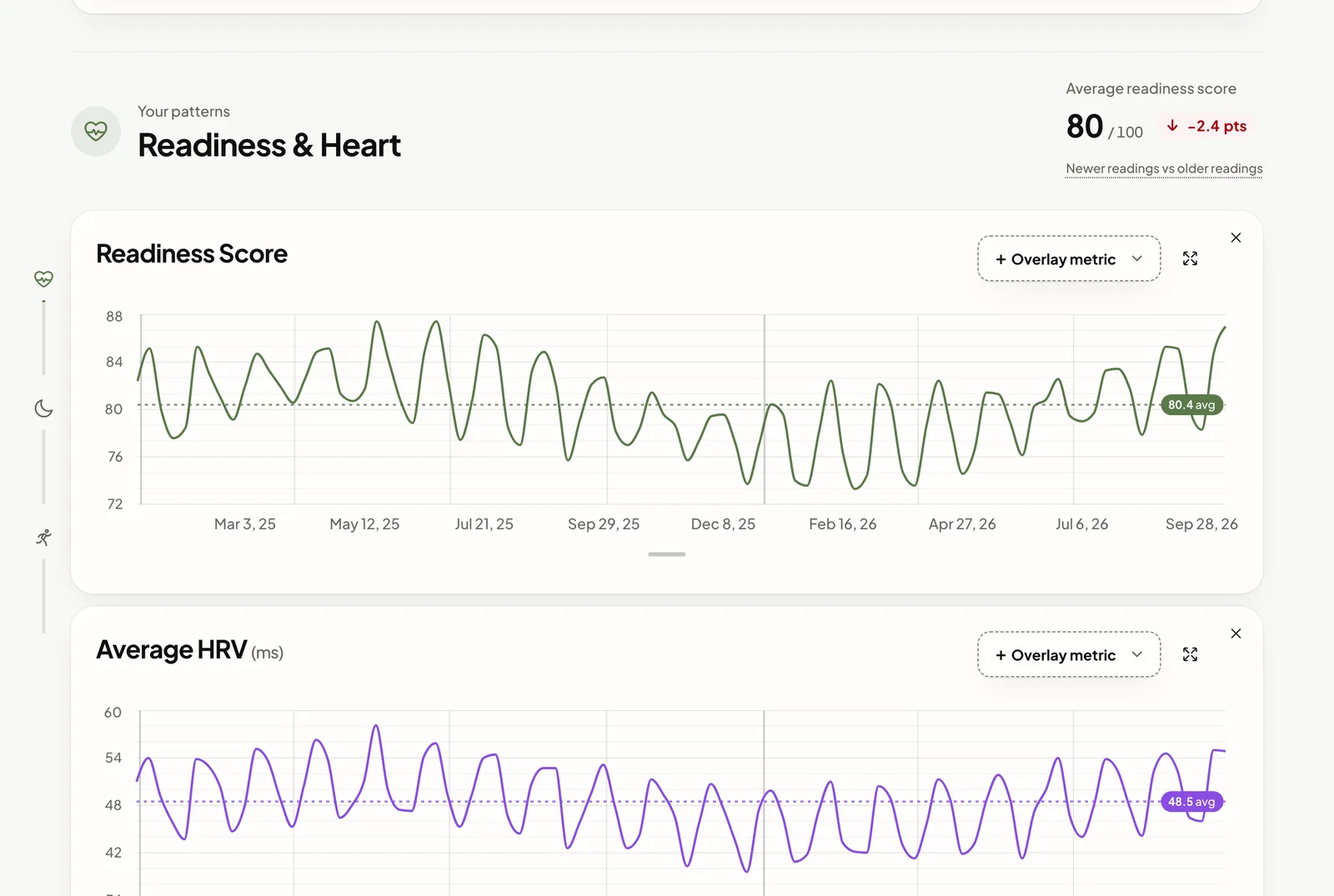Expand the Average HRV chart to fullscreen

[1190, 654]
